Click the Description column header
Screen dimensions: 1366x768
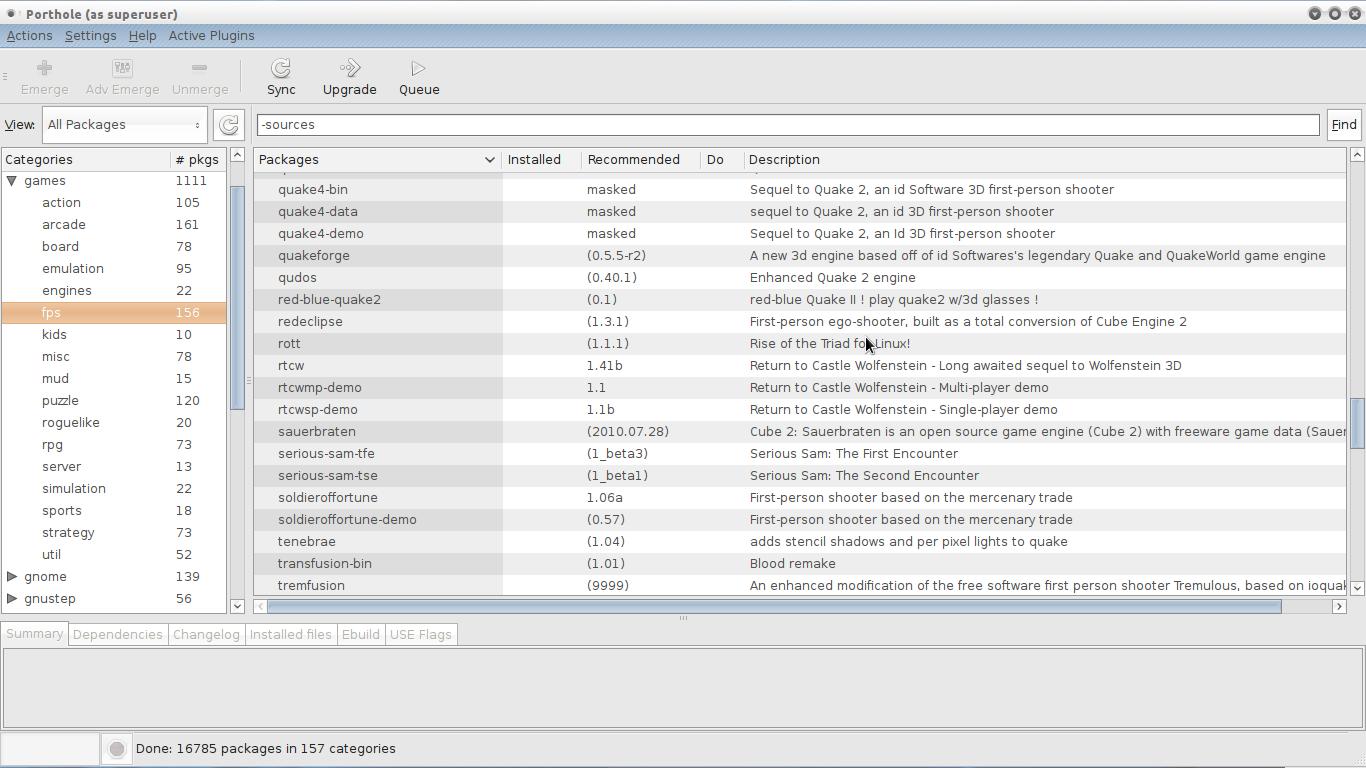(x=1044, y=160)
